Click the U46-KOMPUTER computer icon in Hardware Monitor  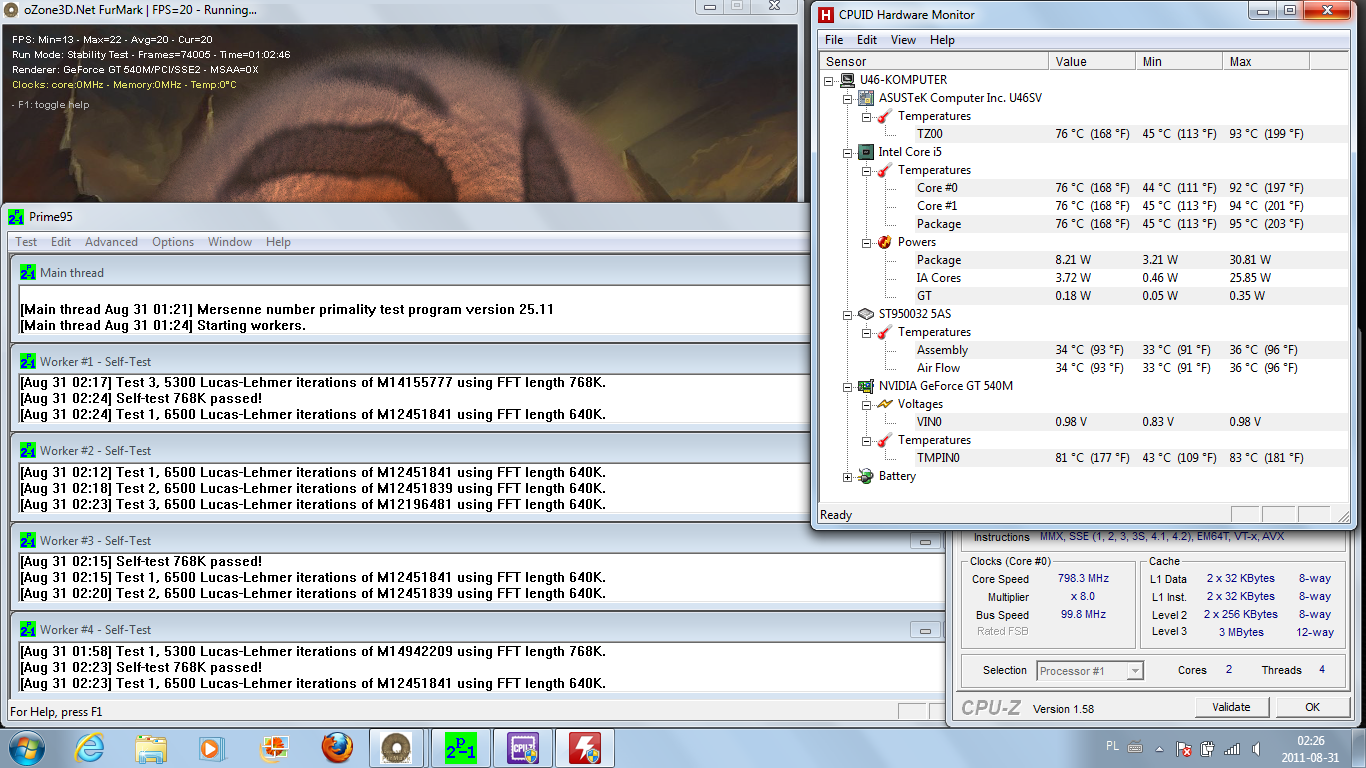(848, 80)
